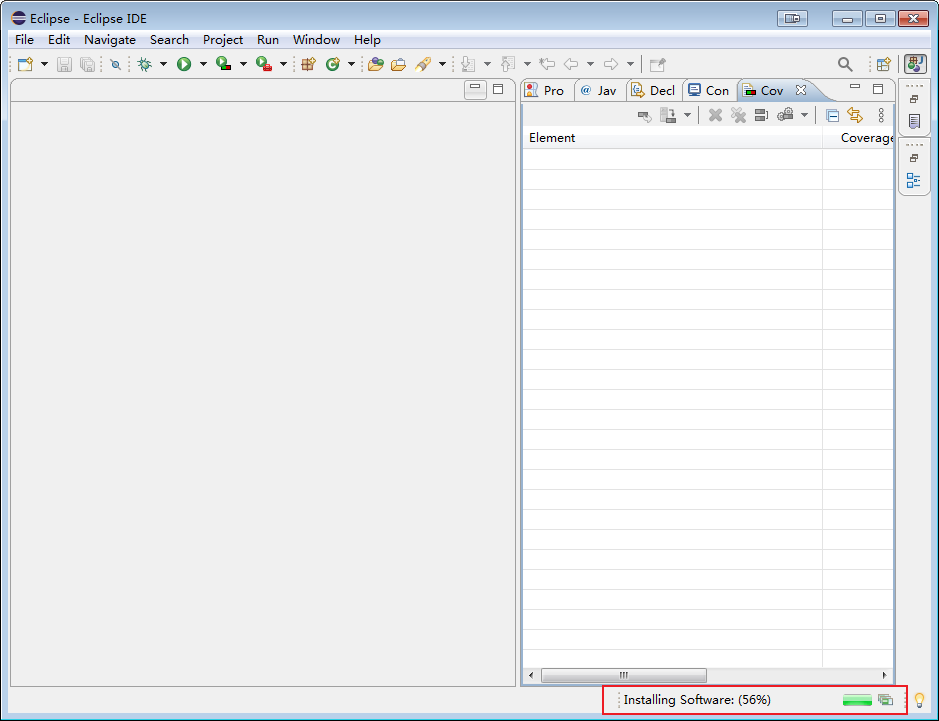Open the Run menu
Screen dimensions: 939x721
pyautogui.click(x=268, y=40)
